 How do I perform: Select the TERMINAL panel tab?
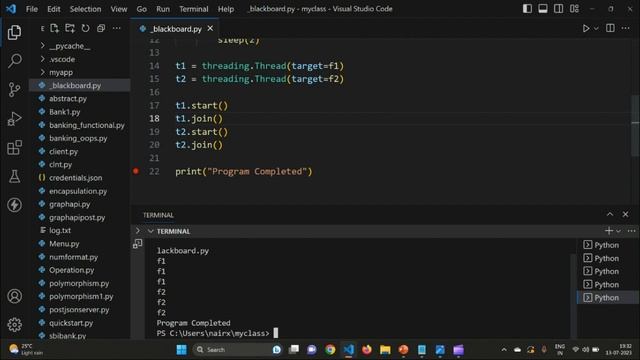pyautogui.click(x=158, y=215)
